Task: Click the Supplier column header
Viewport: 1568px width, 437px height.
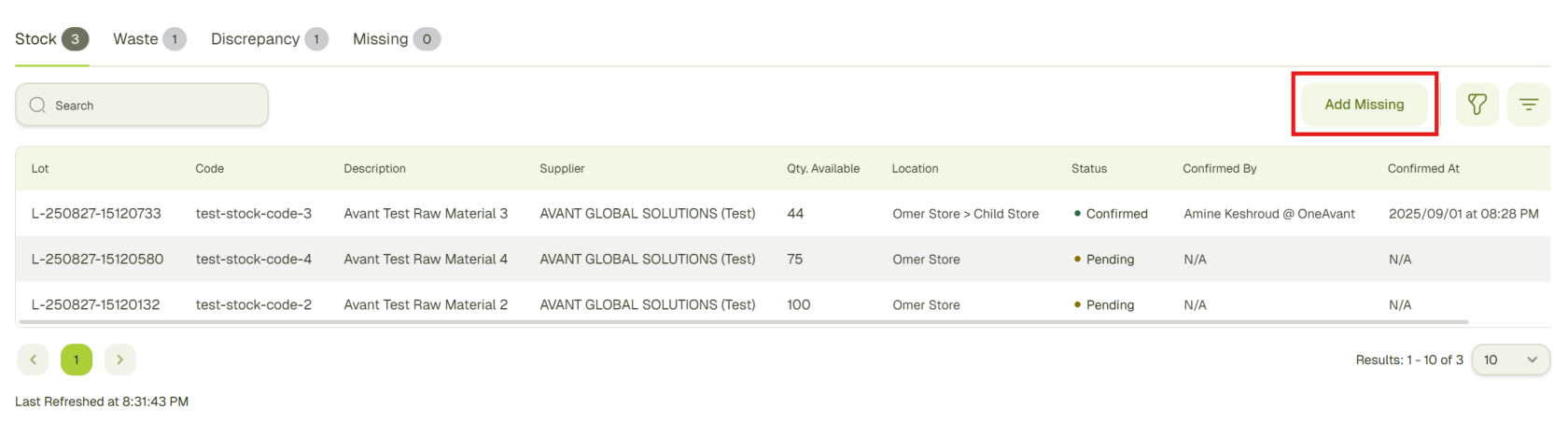Action: pos(562,169)
